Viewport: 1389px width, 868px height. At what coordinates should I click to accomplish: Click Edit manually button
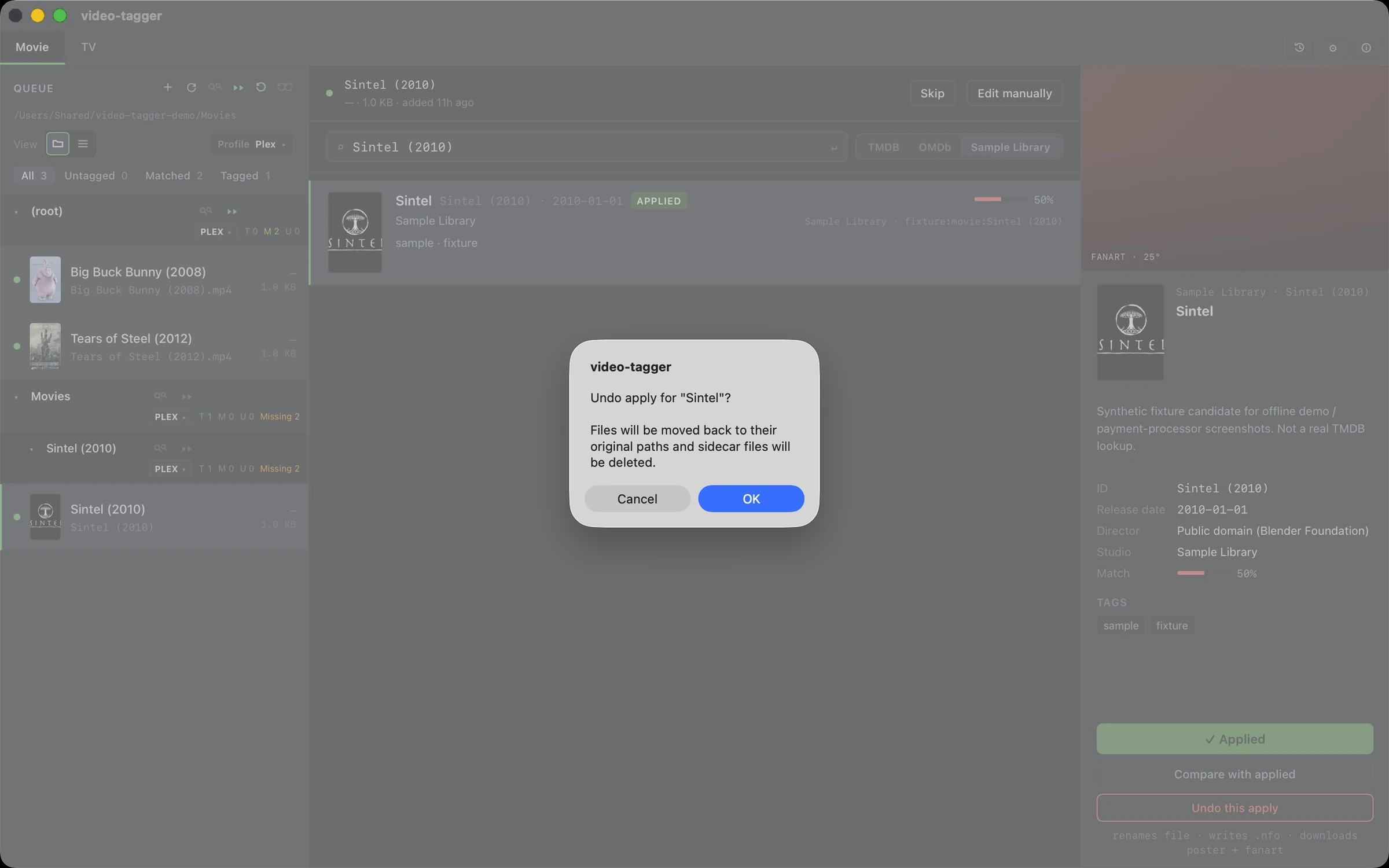point(1015,93)
